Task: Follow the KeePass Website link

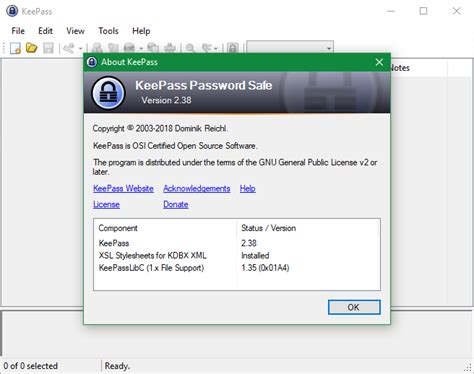Action: [123, 188]
